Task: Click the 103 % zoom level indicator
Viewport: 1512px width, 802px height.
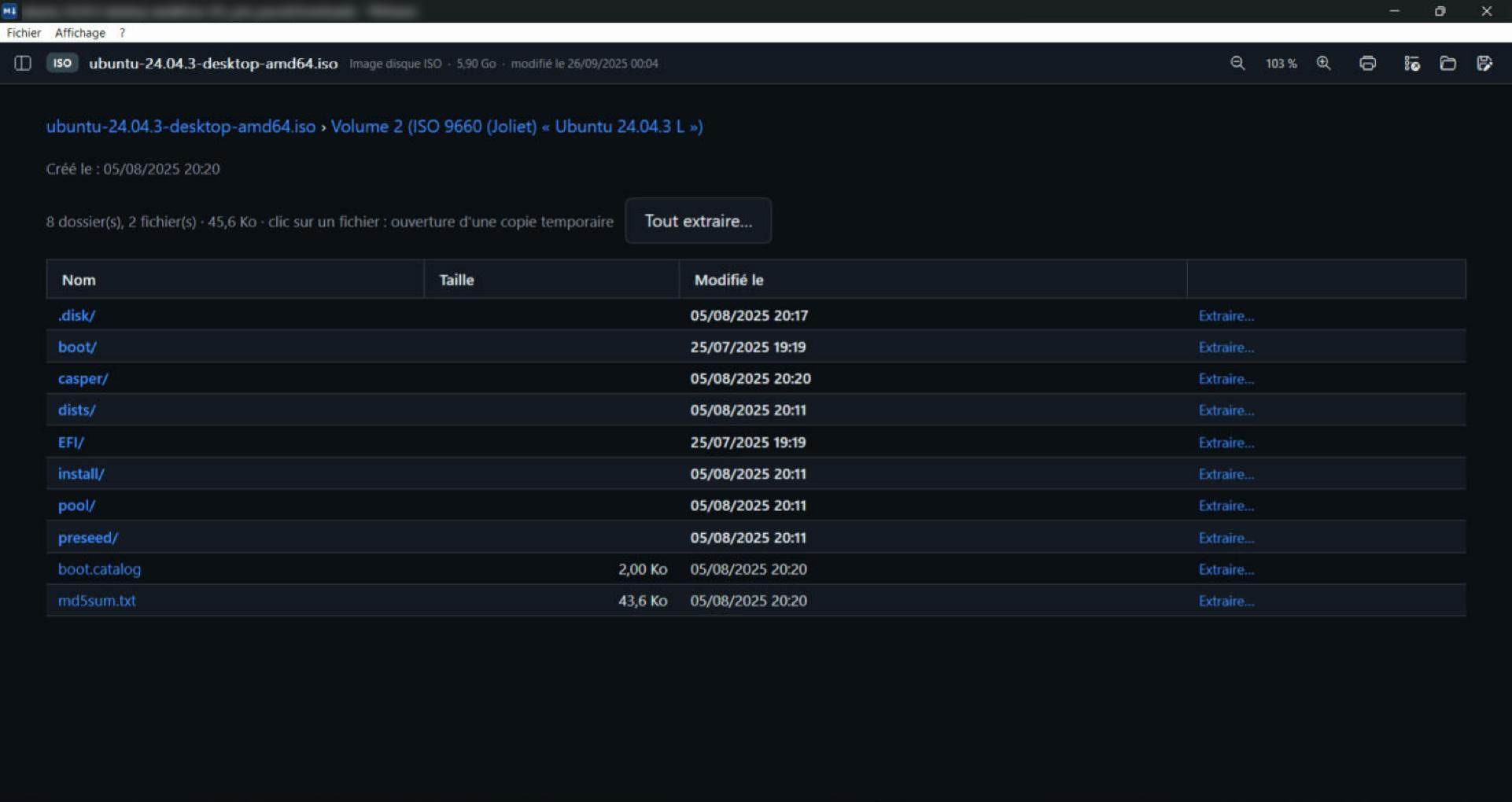Action: (x=1281, y=64)
